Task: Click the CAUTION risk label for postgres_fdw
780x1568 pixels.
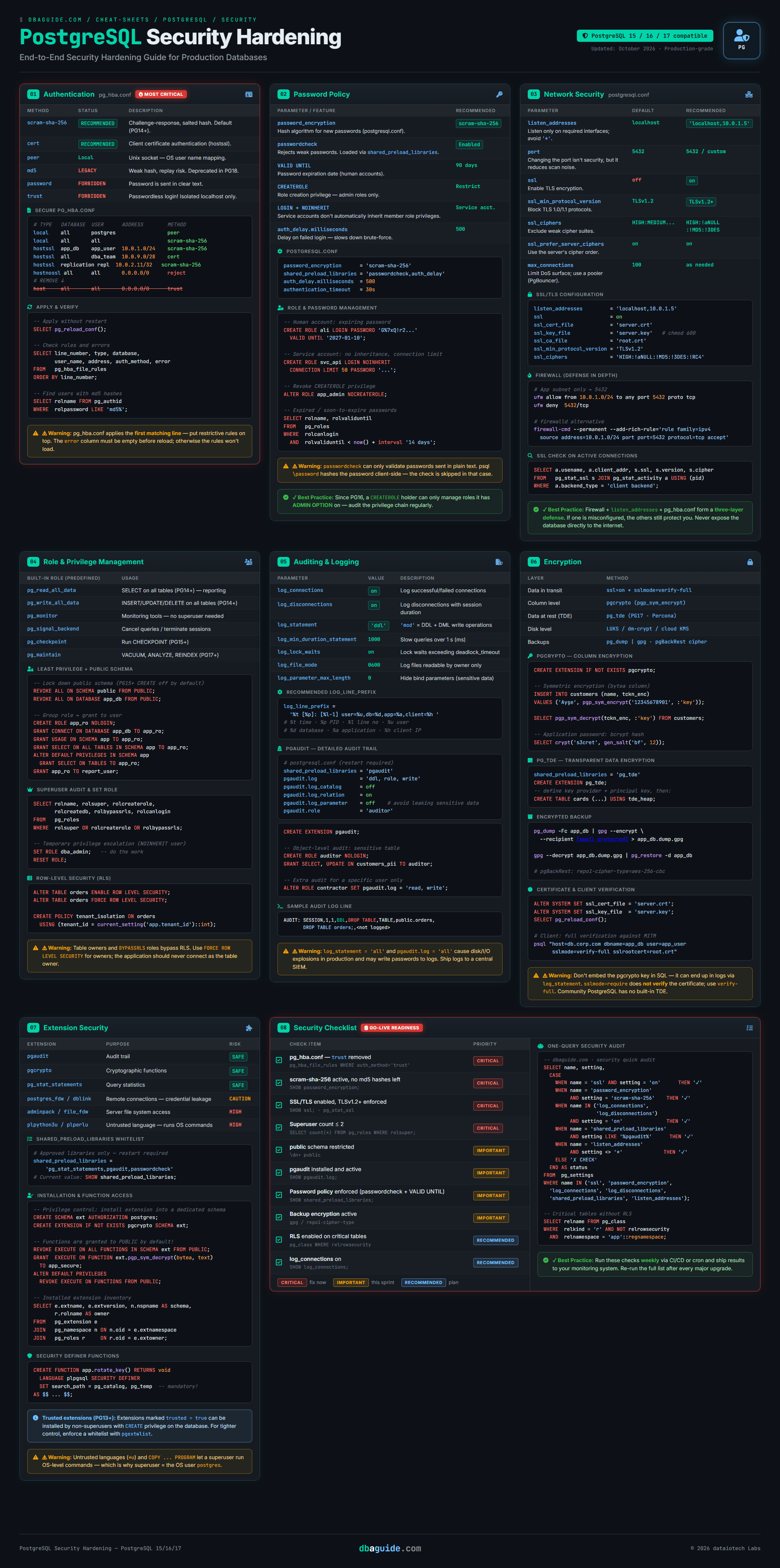Action: [x=240, y=1098]
